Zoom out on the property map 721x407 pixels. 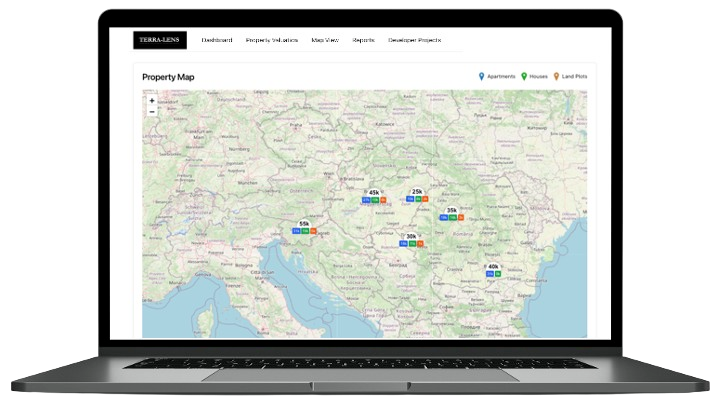pyautogui.click(x=152, y=112)
